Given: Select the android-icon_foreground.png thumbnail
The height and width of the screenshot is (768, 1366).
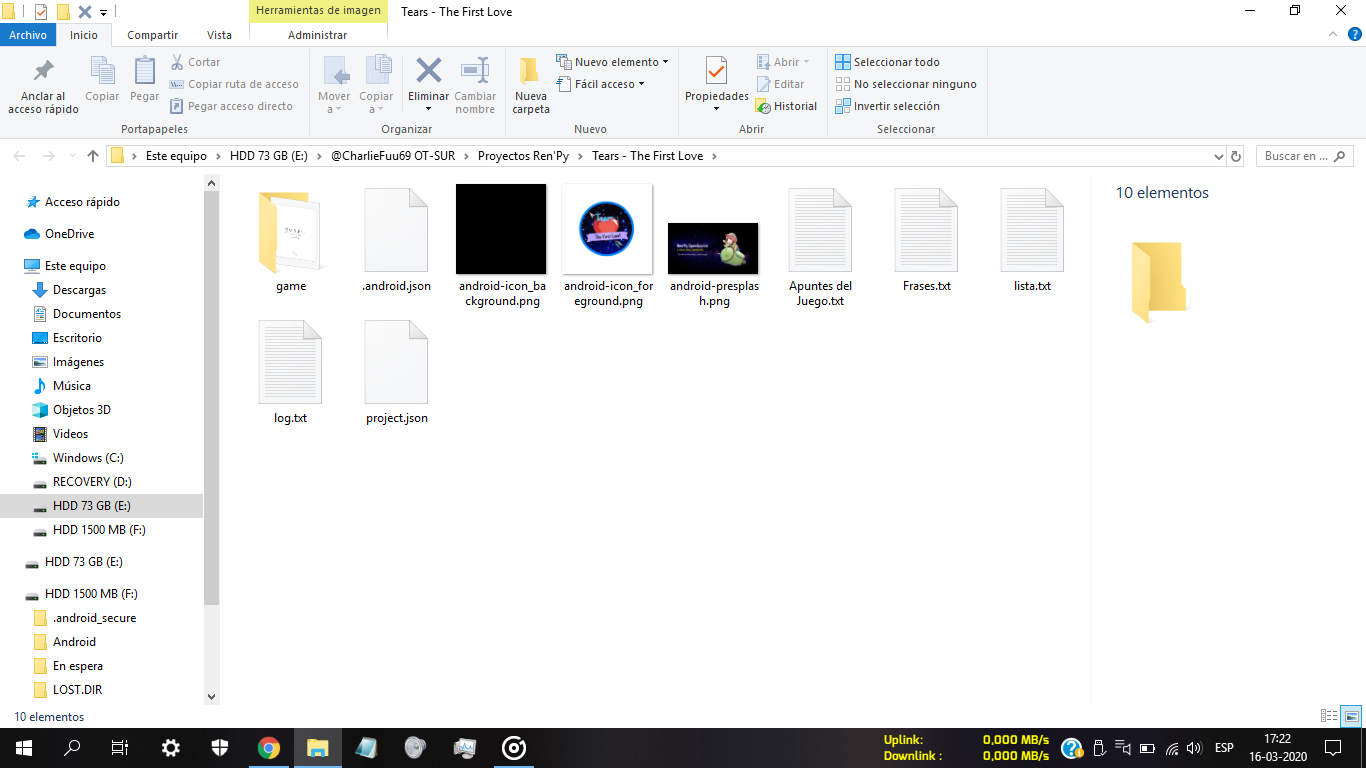Looking at the screenshot, I should tap(607, 229).
